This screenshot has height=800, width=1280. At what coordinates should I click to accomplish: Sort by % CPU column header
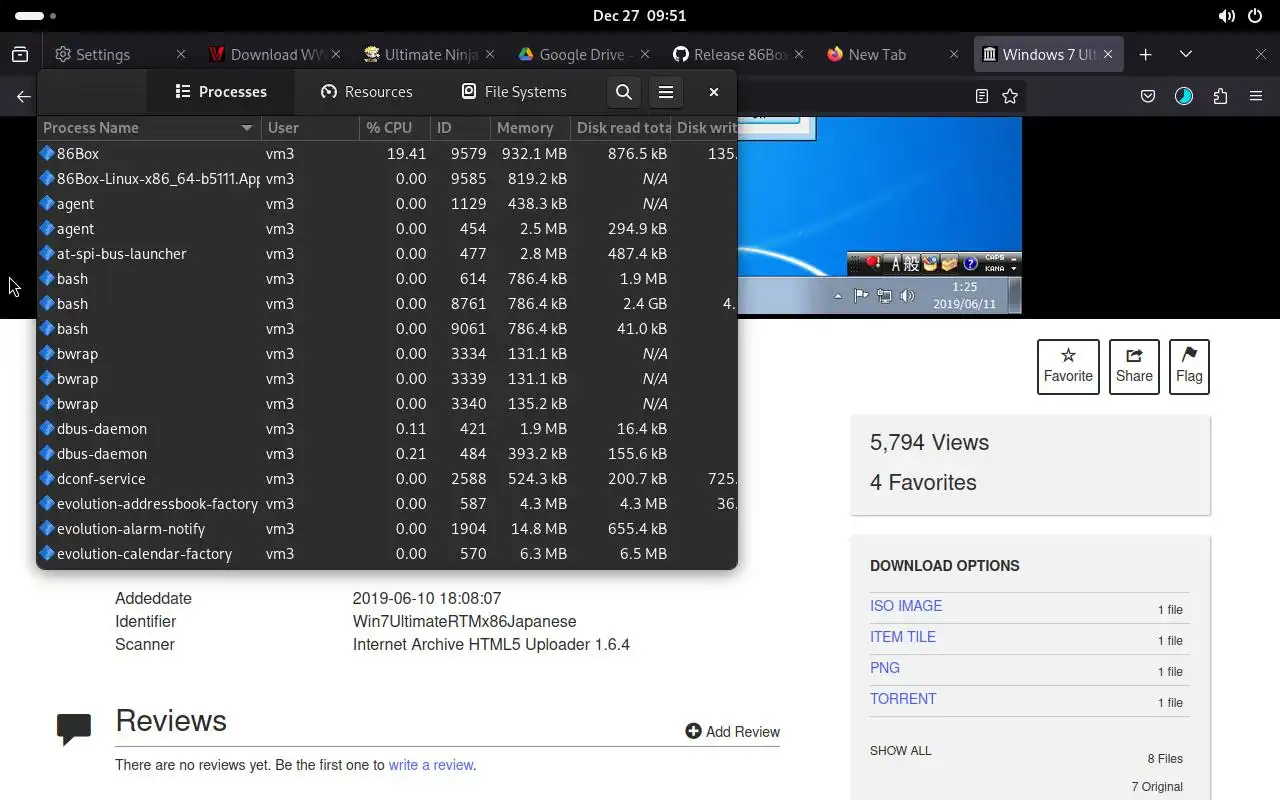pyautogui.click(x=395, y=128)
